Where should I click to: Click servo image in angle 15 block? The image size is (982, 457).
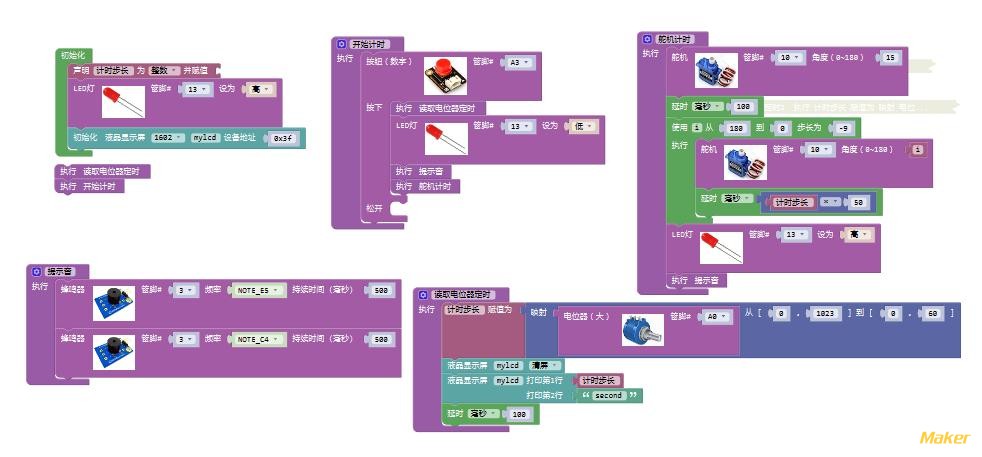point(716,70)
